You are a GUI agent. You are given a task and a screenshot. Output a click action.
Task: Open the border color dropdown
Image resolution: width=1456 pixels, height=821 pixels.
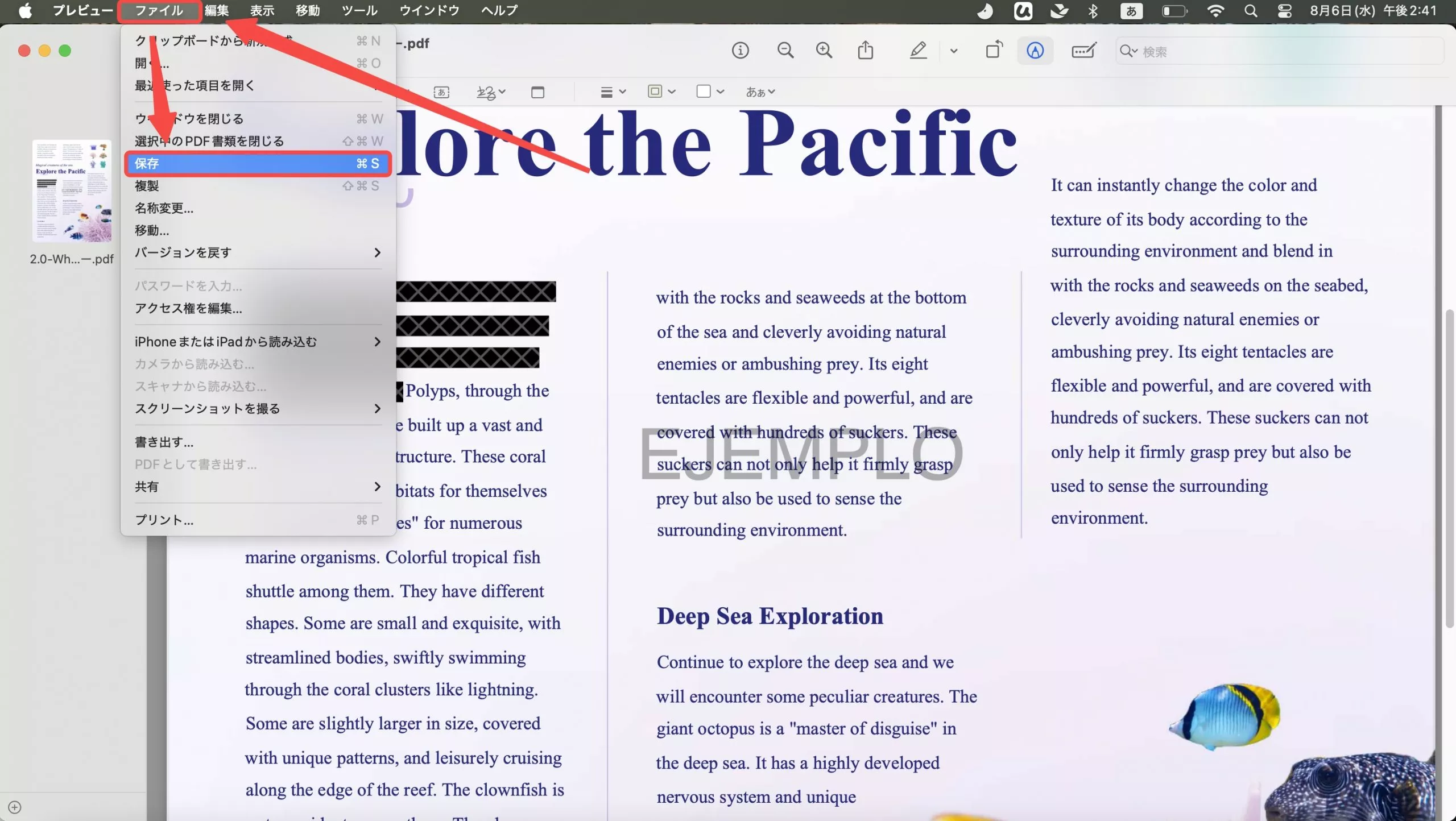click(x=661, y=92)
